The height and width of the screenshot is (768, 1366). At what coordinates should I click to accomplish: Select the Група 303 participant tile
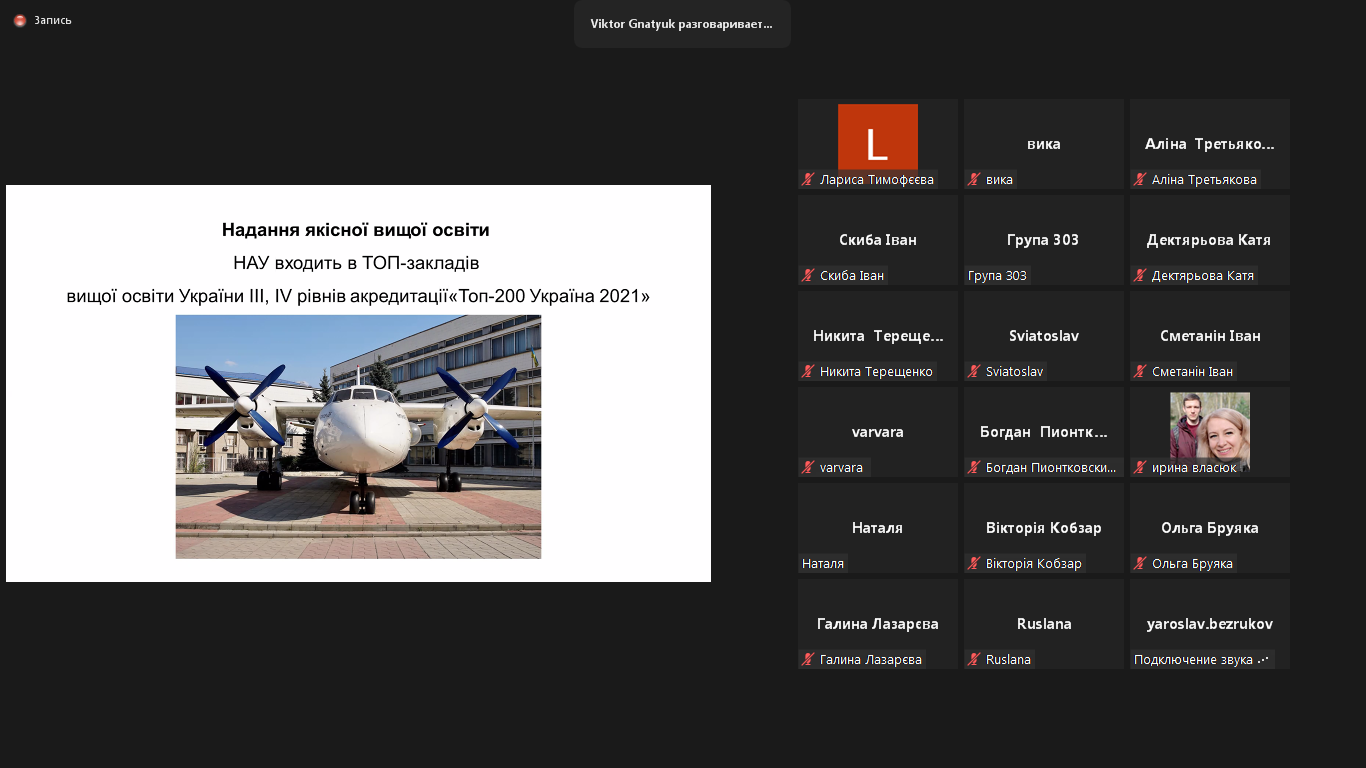pyautogui.click(x=1043, y=240)
